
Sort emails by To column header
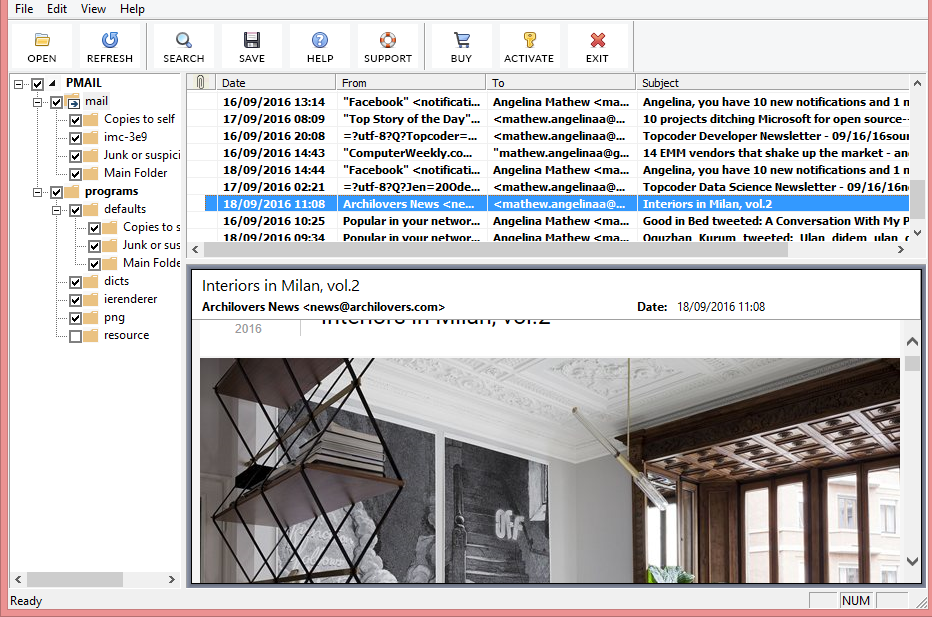(561, 82)
